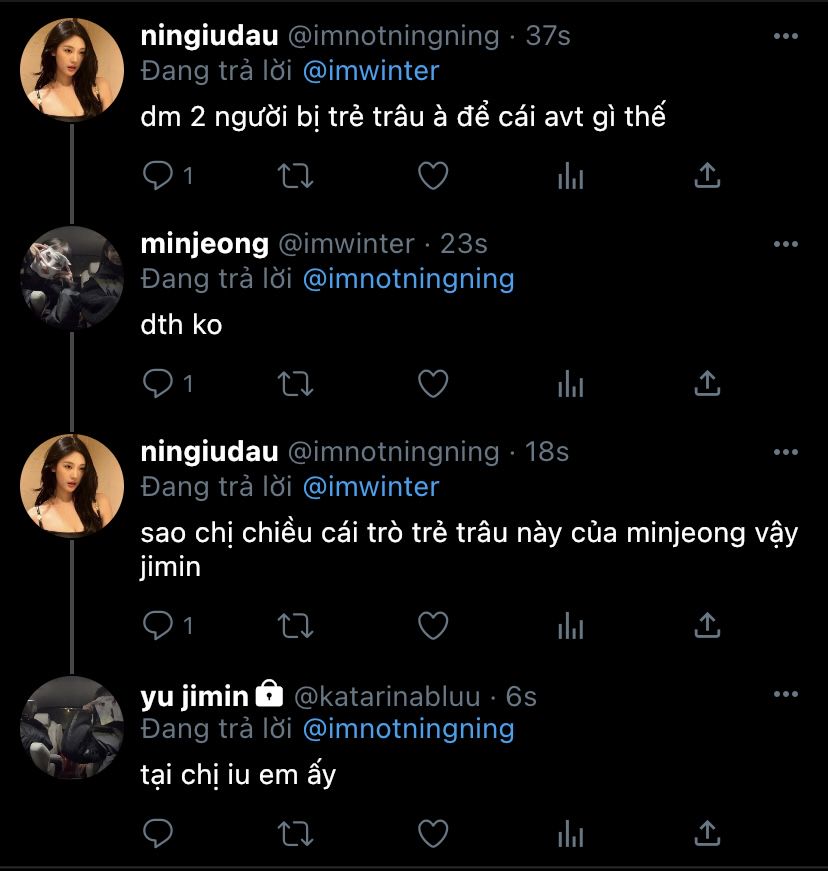Share yu jimin's tweet
828x871 pixels.
click(x=707, y=832)
